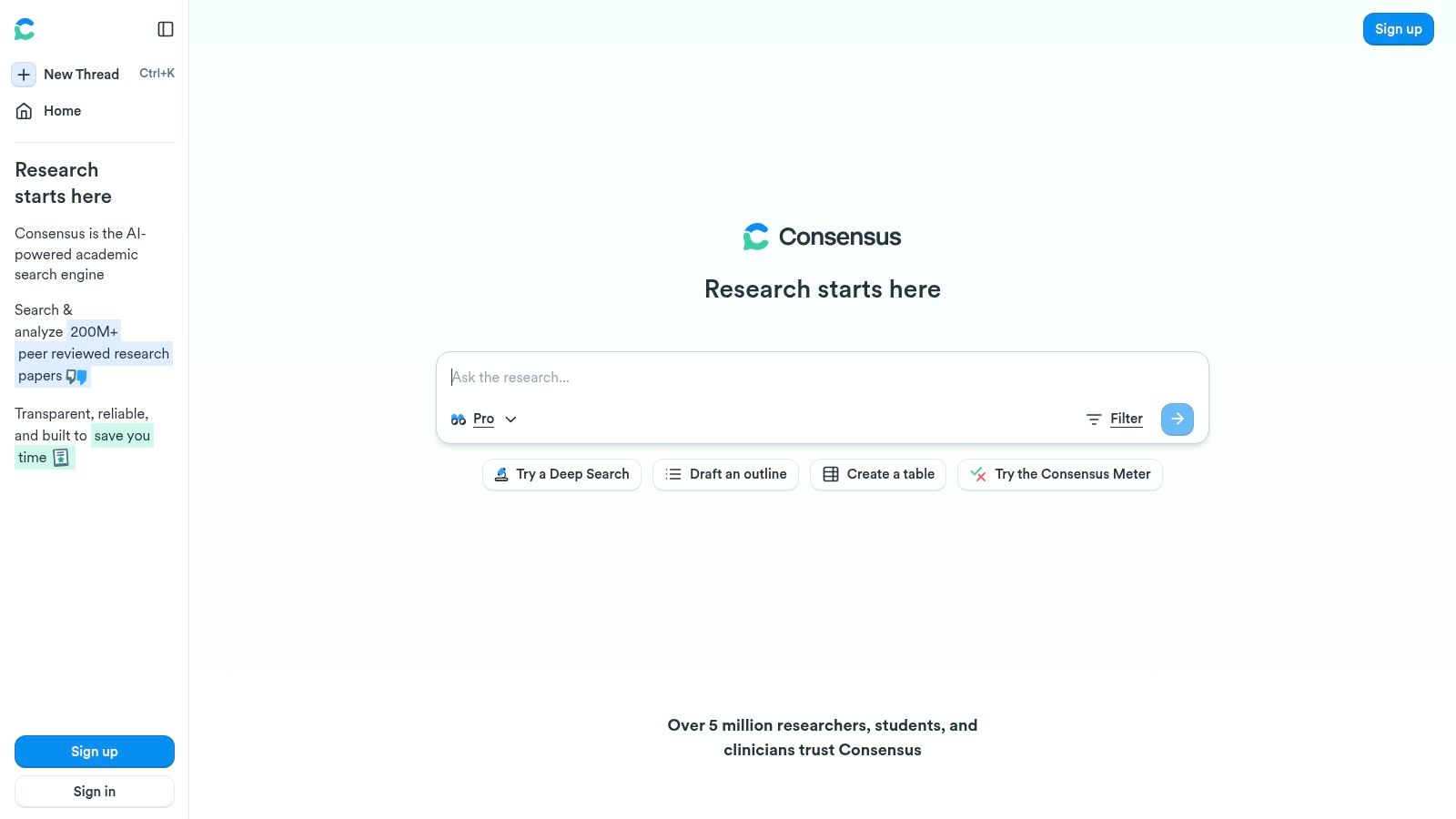
Task: Click the Consensus logo in sidebar
Action: (x=25, y=29)
